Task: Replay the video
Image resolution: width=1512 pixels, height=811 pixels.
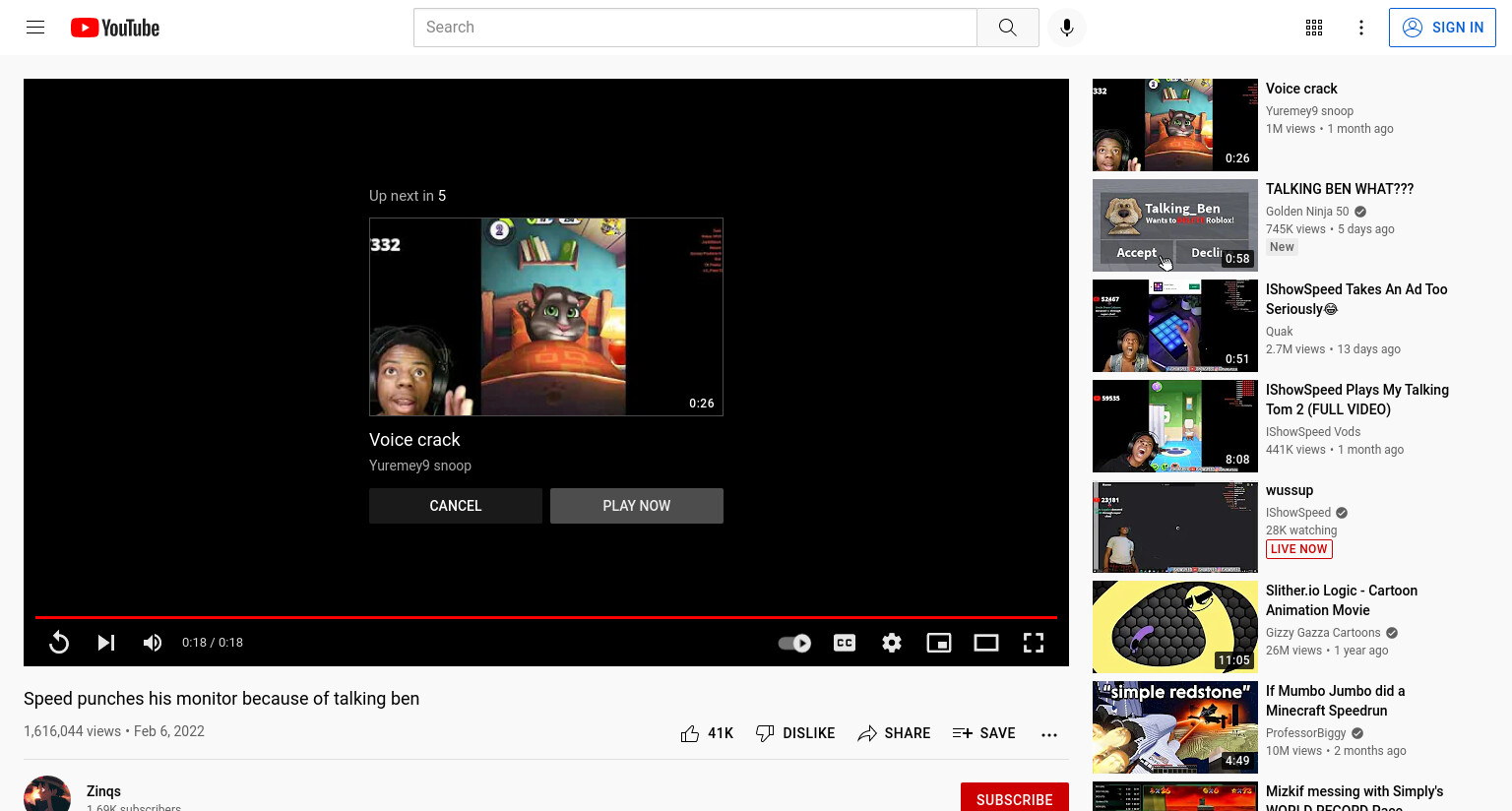Action: (59, 643)
